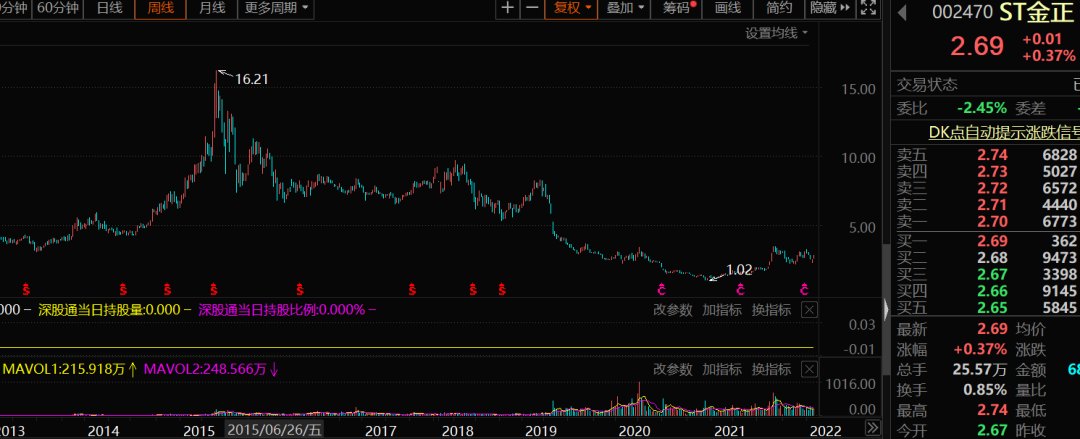Viewport: 1080px width, 439px height.
Task: Click DK点自动提示涨跌信号 link
Action: 1003,132
